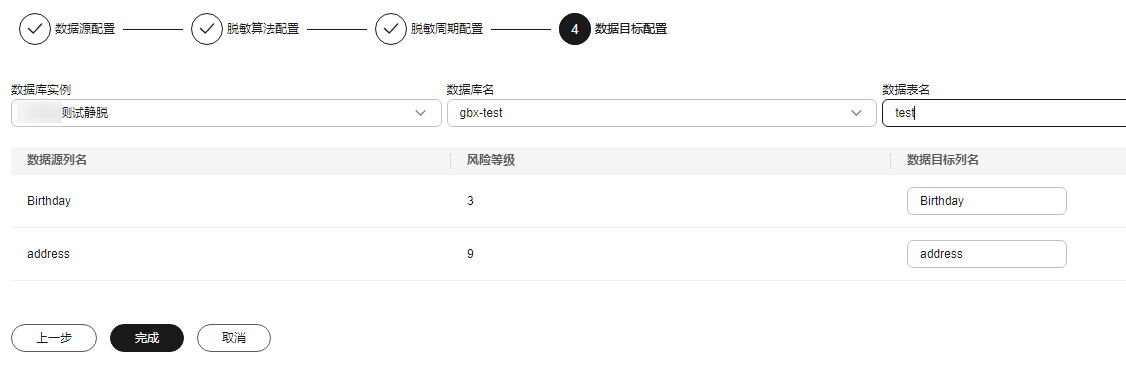Click the Birthday target column name field
The image size is (1126, 365).
[987, 201]
